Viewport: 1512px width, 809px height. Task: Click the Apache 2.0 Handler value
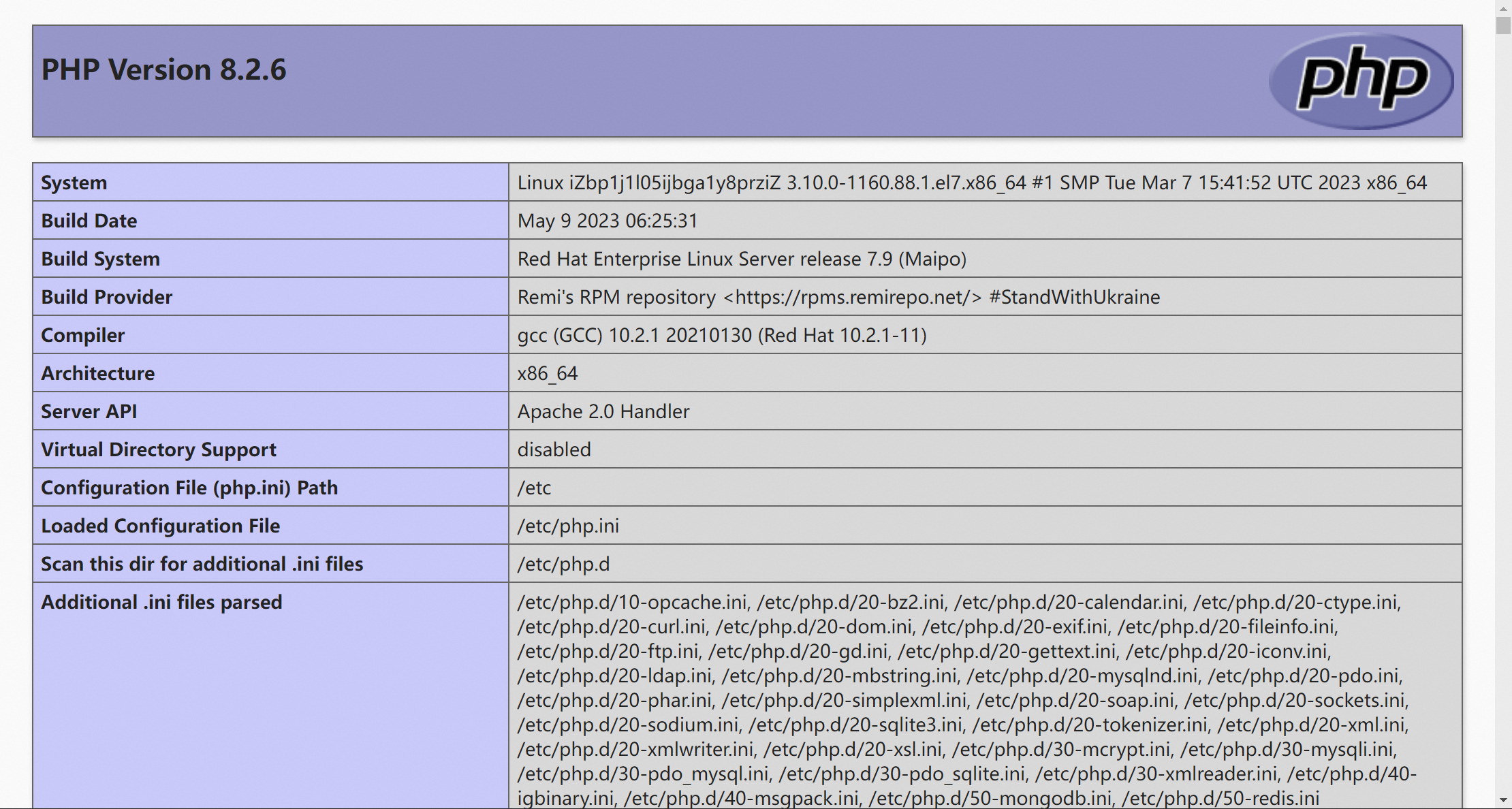coord(603,411)
